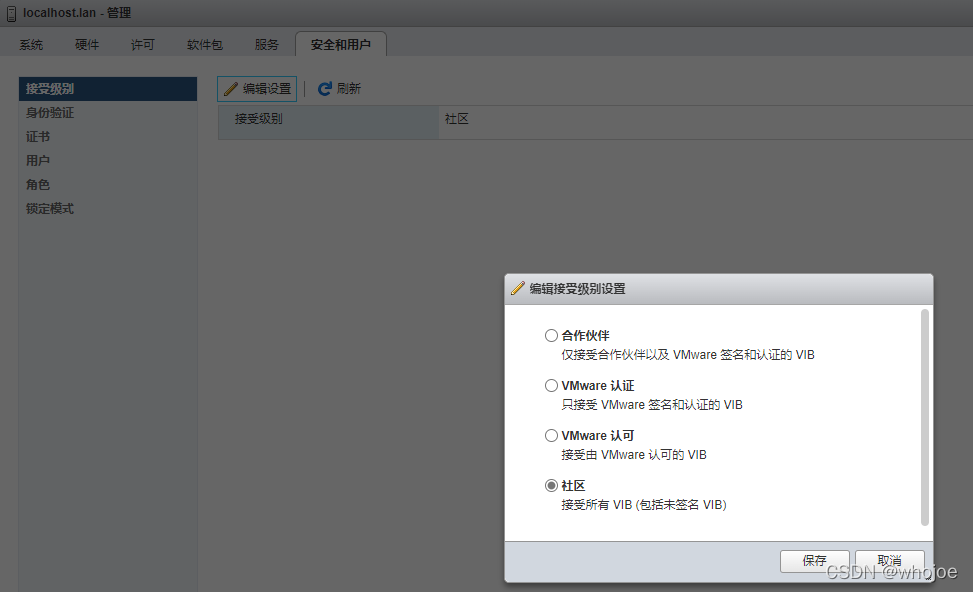Viewport: 973px width, 592px height.
Task: Select the VMware 认可 radio button
Action: pos(551,436)
